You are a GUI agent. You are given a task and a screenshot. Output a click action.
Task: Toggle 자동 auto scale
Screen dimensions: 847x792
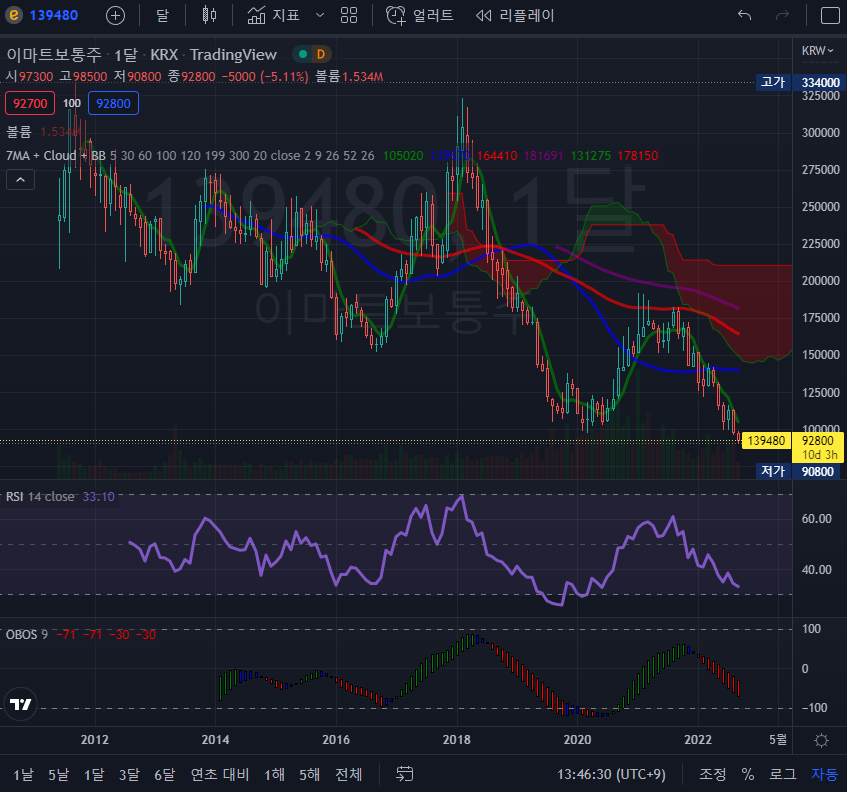824,774
